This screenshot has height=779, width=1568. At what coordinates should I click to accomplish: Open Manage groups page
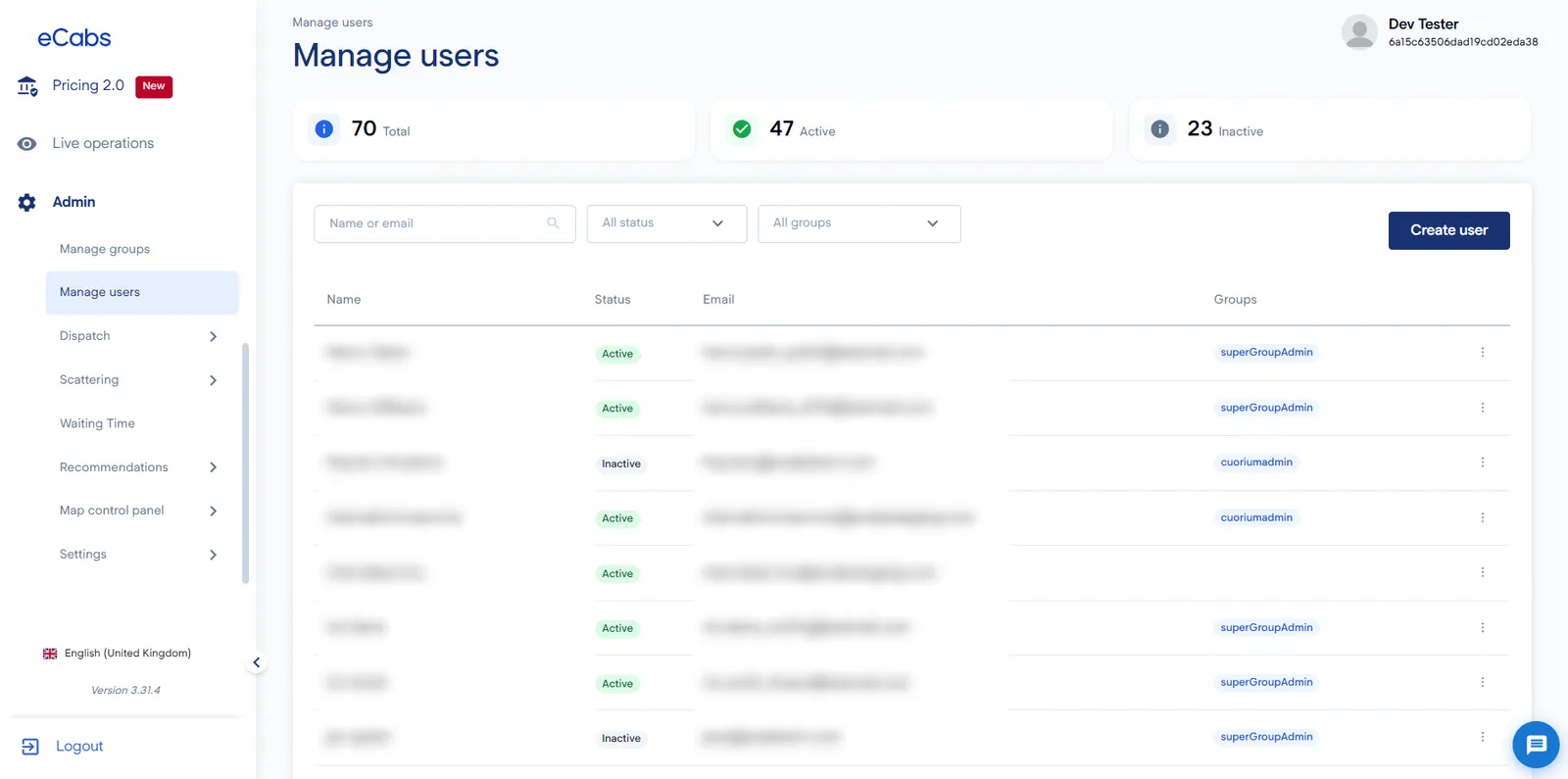point(105,249)
